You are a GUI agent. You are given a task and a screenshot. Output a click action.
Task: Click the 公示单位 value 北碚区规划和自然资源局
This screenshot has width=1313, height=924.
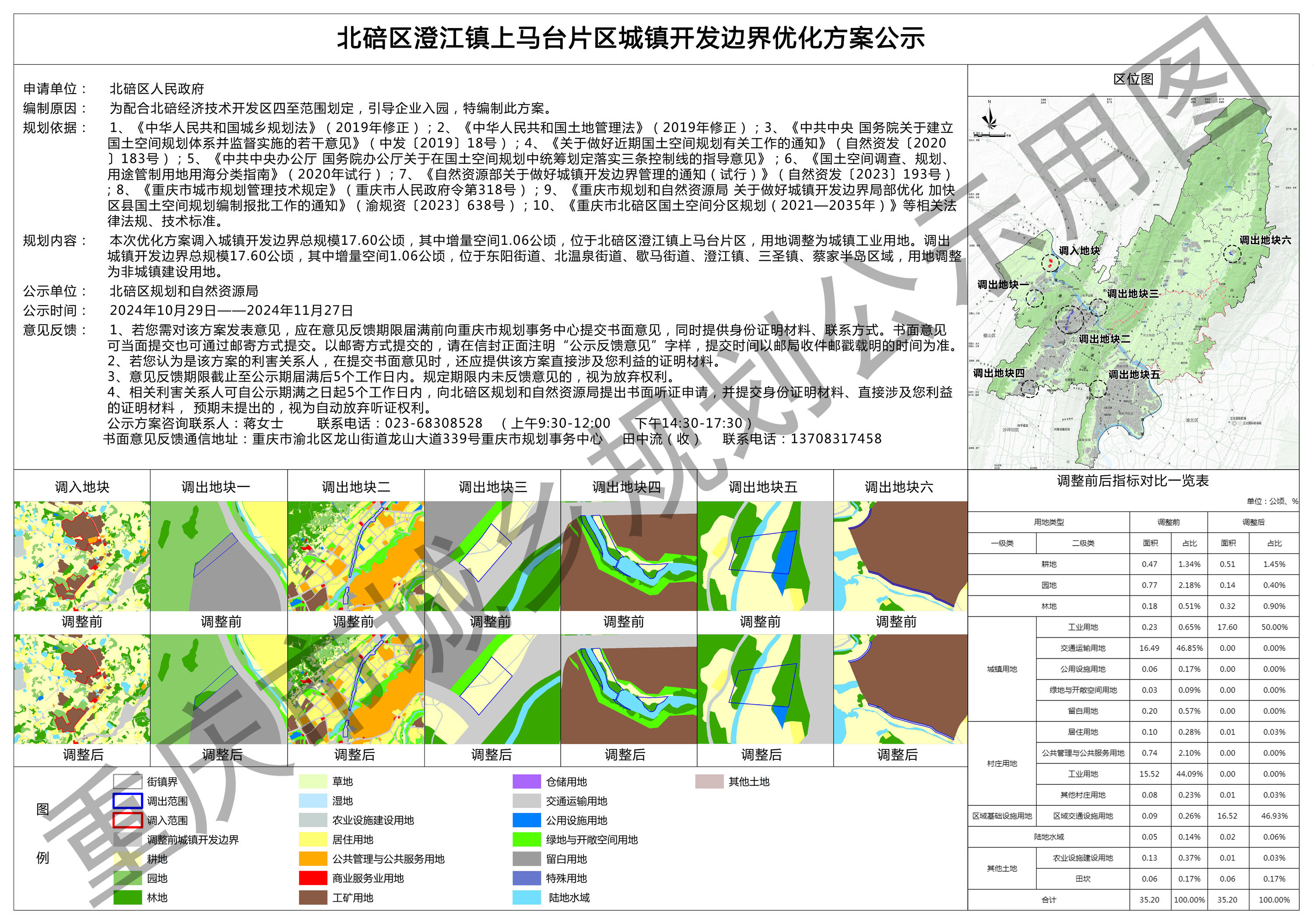point(183,291)
